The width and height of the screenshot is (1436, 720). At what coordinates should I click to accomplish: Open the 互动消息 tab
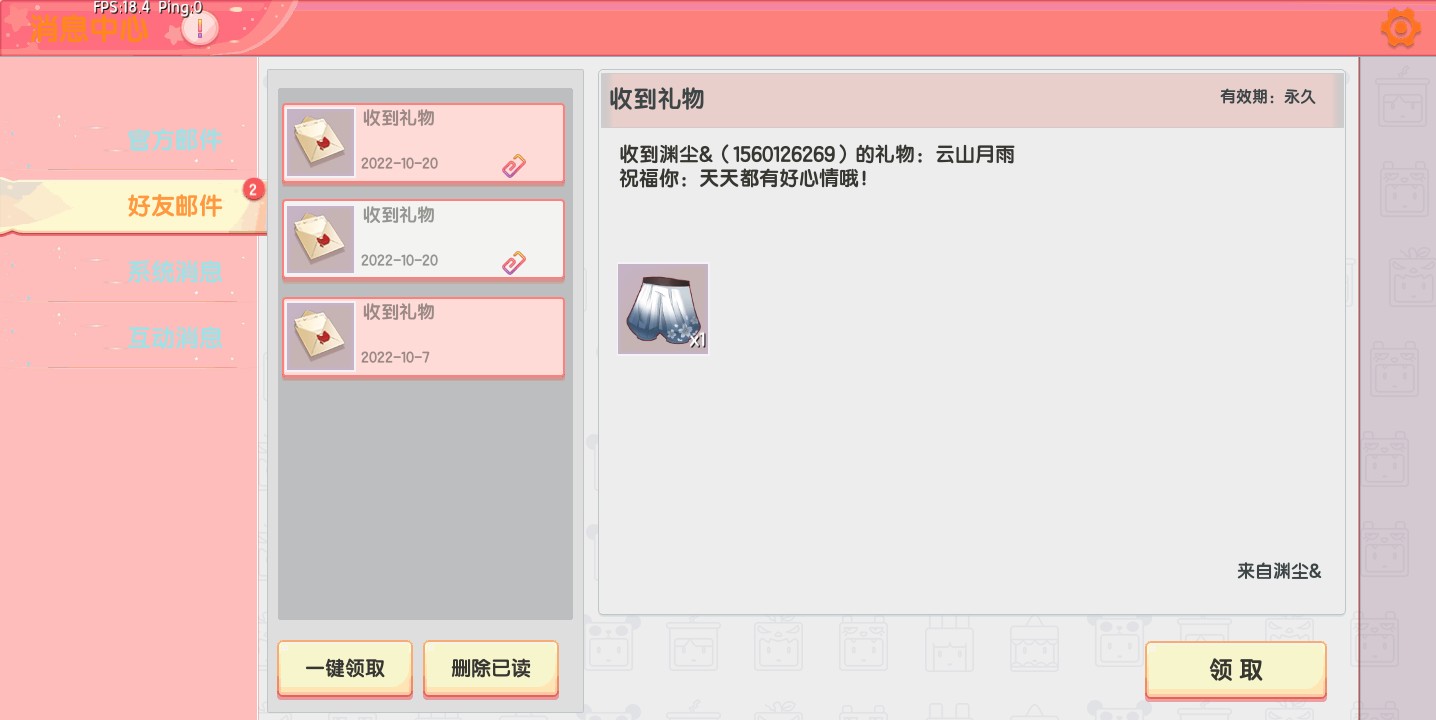point(175,338)
